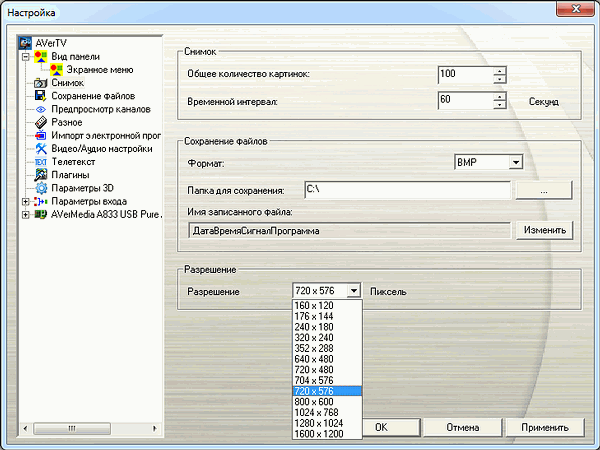The width and height of the screenshot is (600, 450).
Task: Click the tree horizontal scrollbar thumb
Action: pyautogui.click(x=72, y=428)
